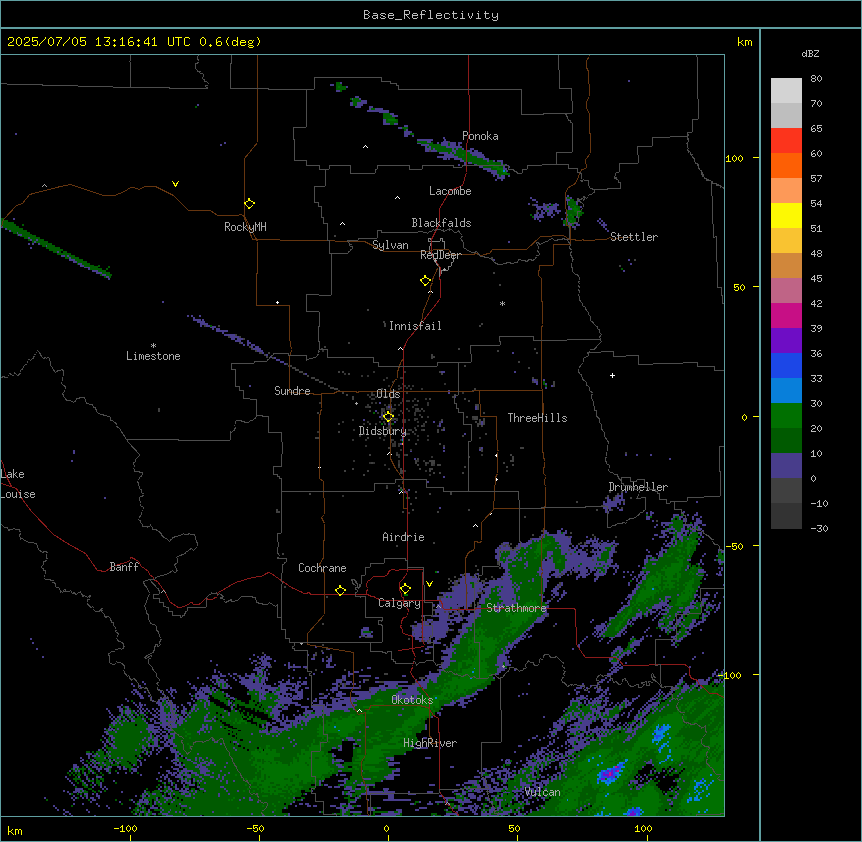Click the Lacombe city label

click(450, 191)
